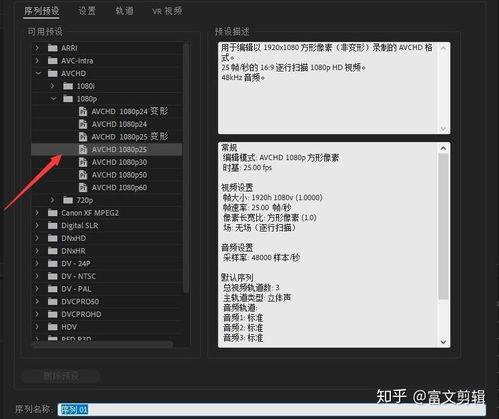499x419 pixels.
Task: Click the 删除预设 button
Action: (x=61, y=376)
